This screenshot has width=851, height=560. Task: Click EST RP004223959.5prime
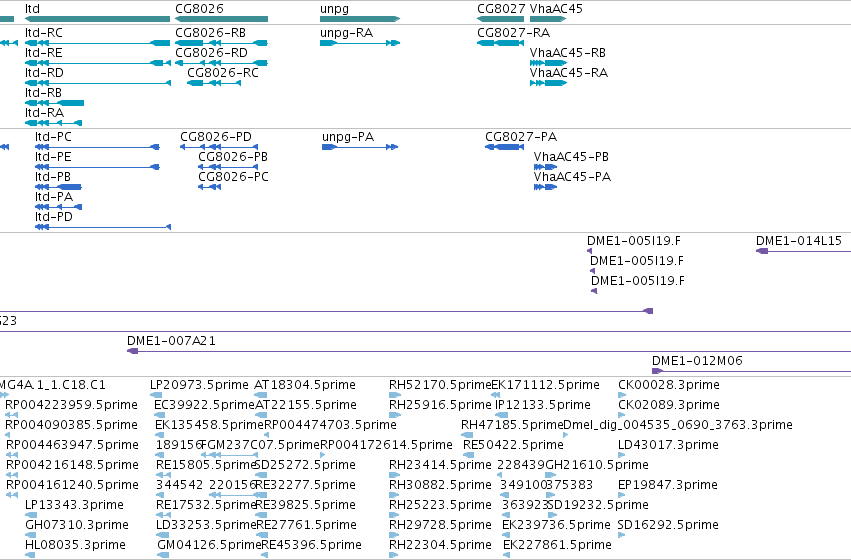coord(71,405)
